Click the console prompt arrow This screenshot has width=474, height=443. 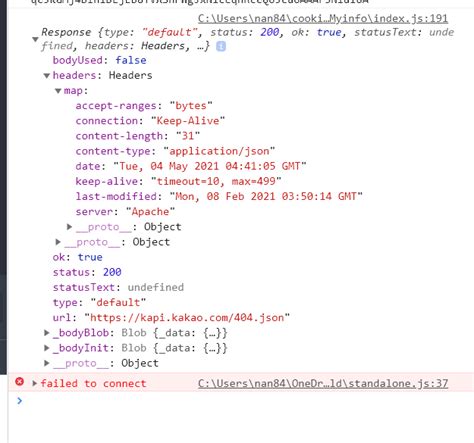(20, 400)
